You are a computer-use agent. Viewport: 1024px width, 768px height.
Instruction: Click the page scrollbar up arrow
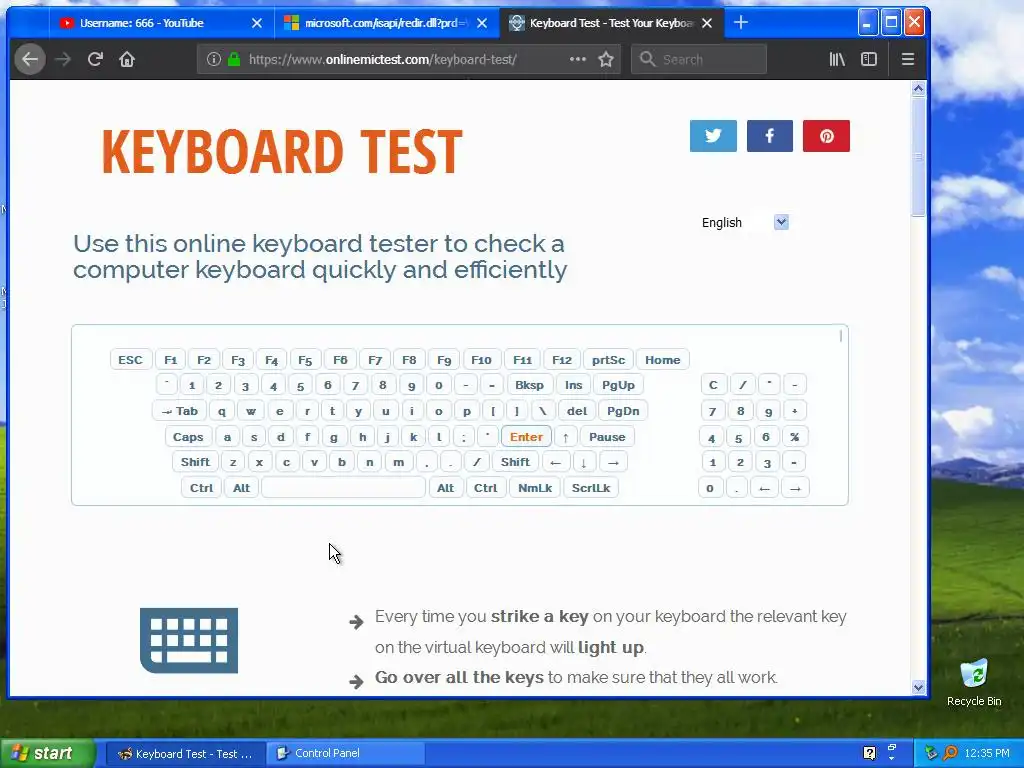pyautogui.click(x=919, y=88)
